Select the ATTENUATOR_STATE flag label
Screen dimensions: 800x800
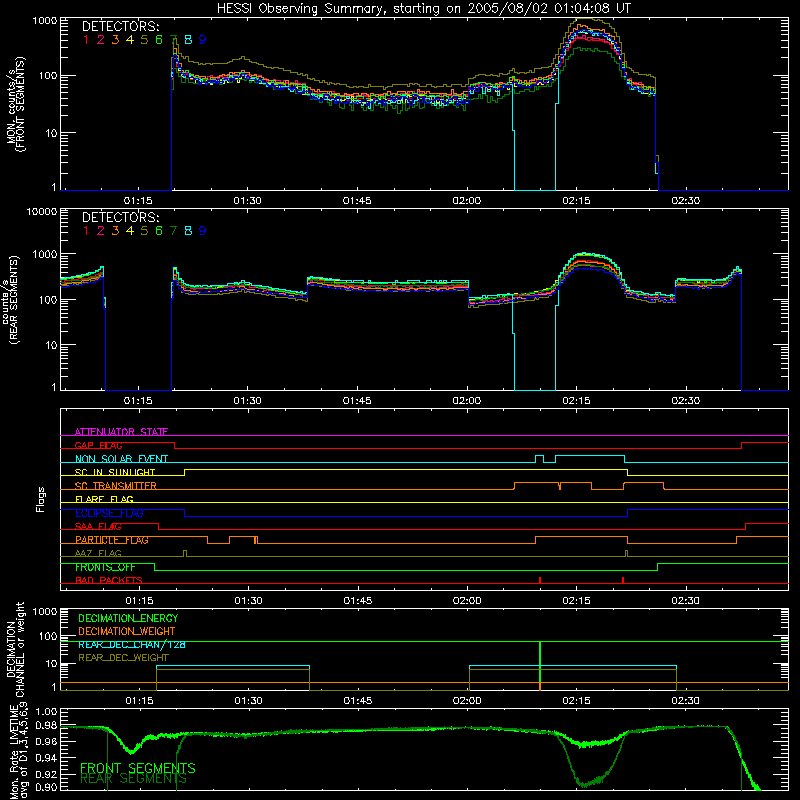point(121,432)
